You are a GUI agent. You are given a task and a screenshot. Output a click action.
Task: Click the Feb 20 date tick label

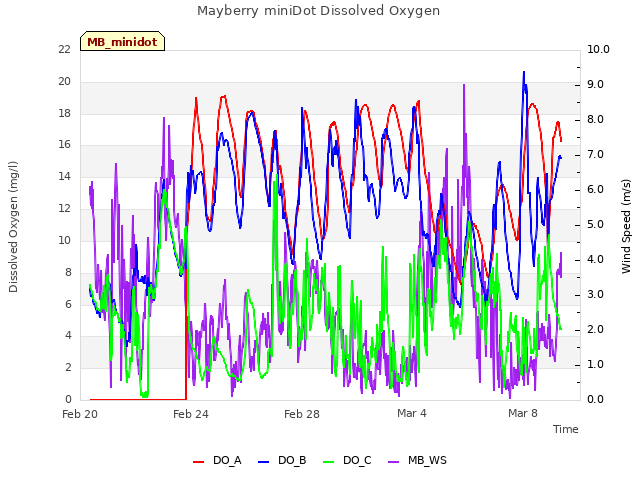coord(80,414)
